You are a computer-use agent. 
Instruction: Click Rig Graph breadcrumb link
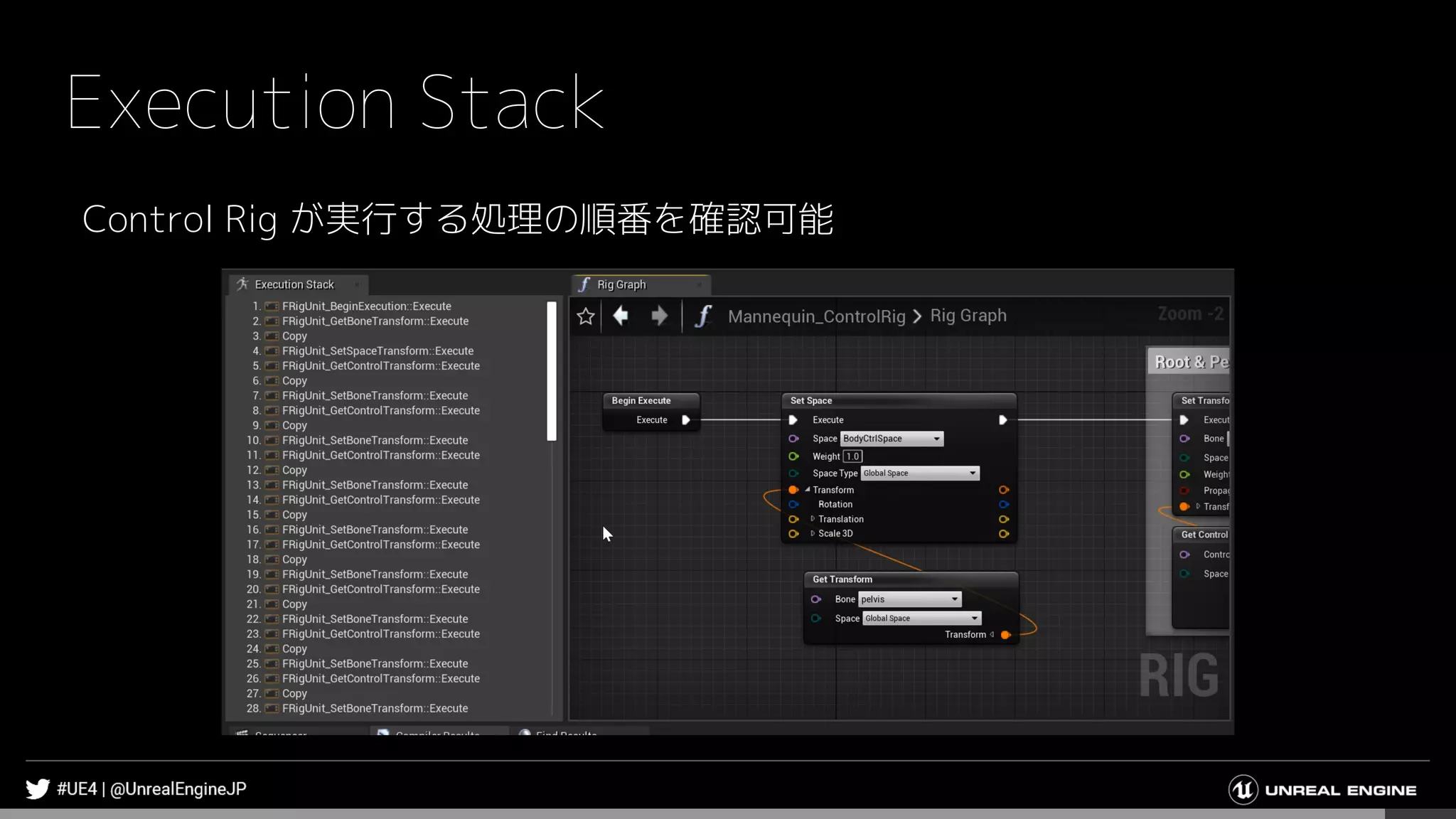tap(968, 316)
